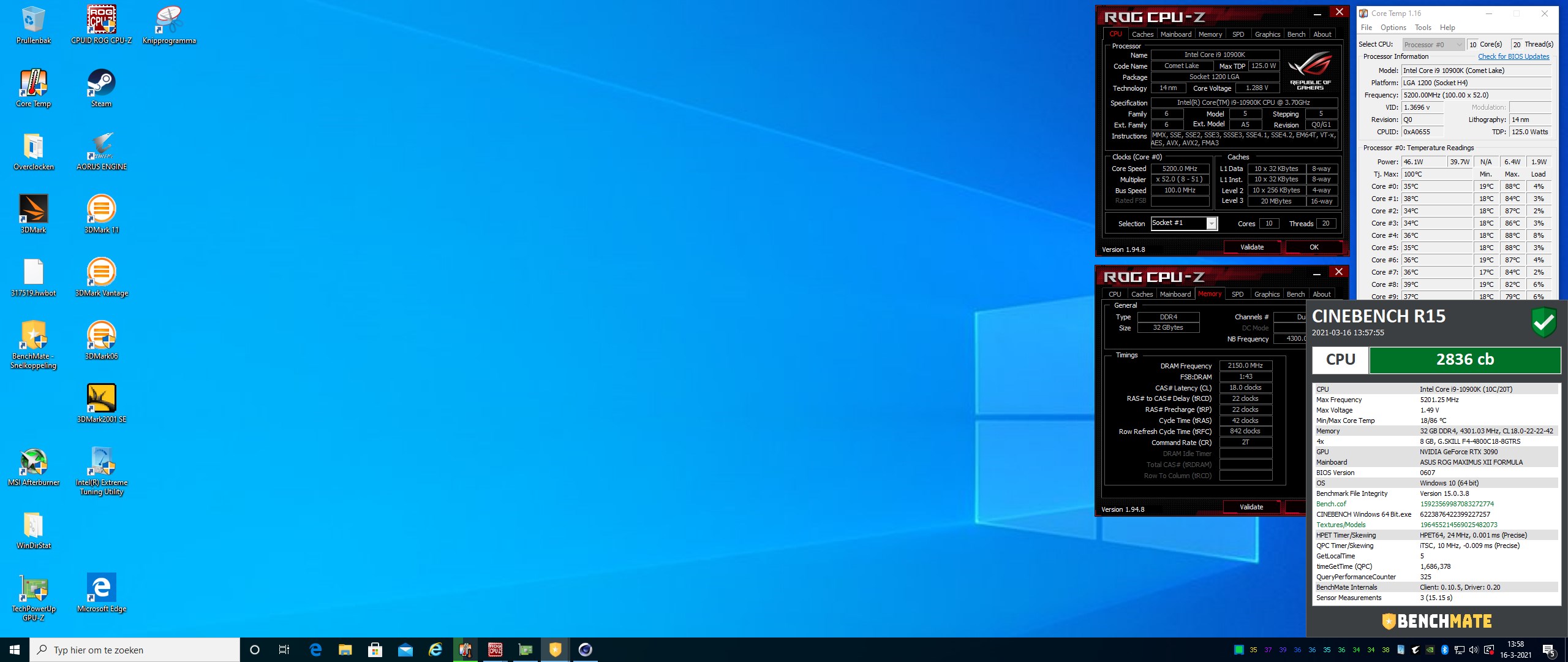This screenshot has height=662, width=1568.
Task: Expand Processor #0 dropdown in Core Temp
Action: (x=1433, y=44)
